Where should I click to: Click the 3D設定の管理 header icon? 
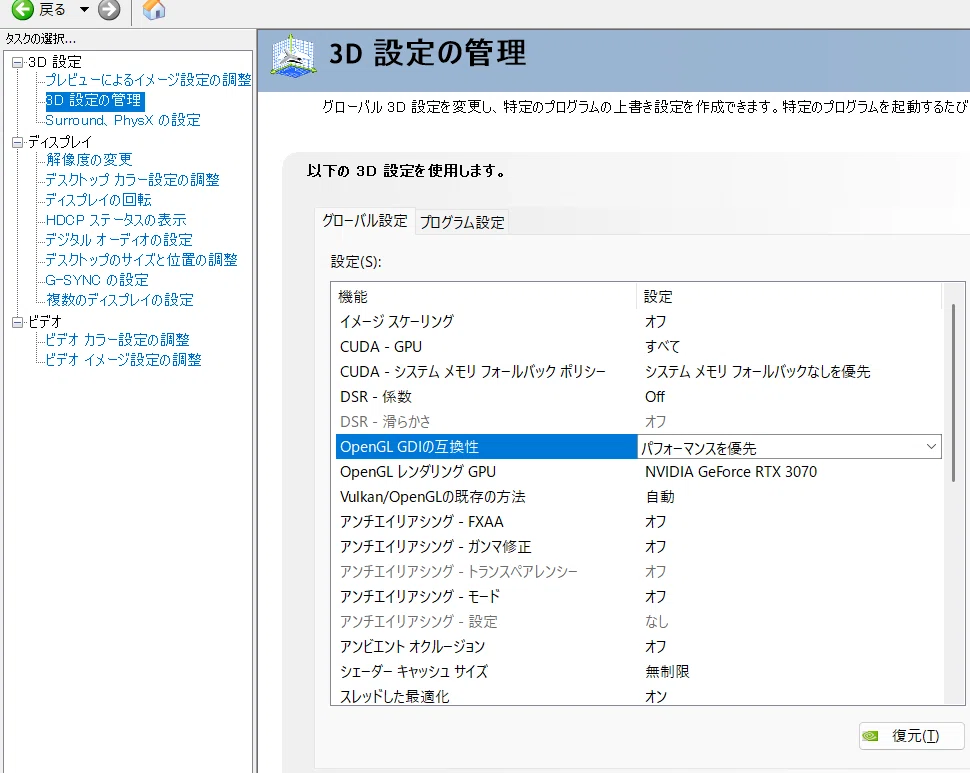click(293, 56)
